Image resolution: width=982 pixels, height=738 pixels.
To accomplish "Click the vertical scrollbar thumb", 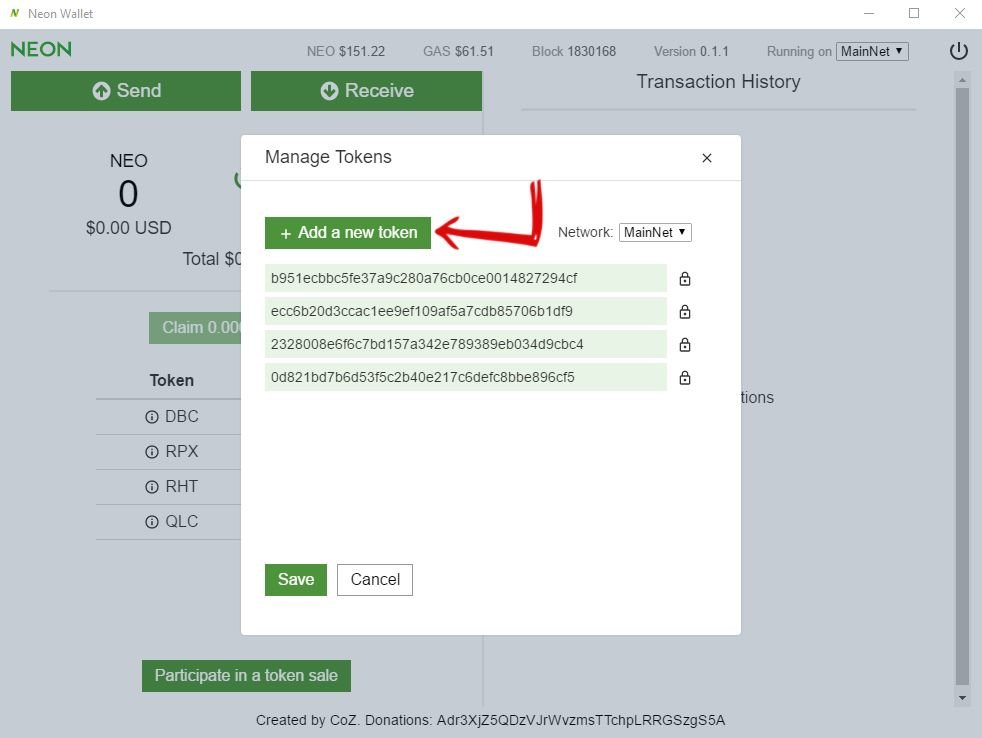I will (962, 387).
